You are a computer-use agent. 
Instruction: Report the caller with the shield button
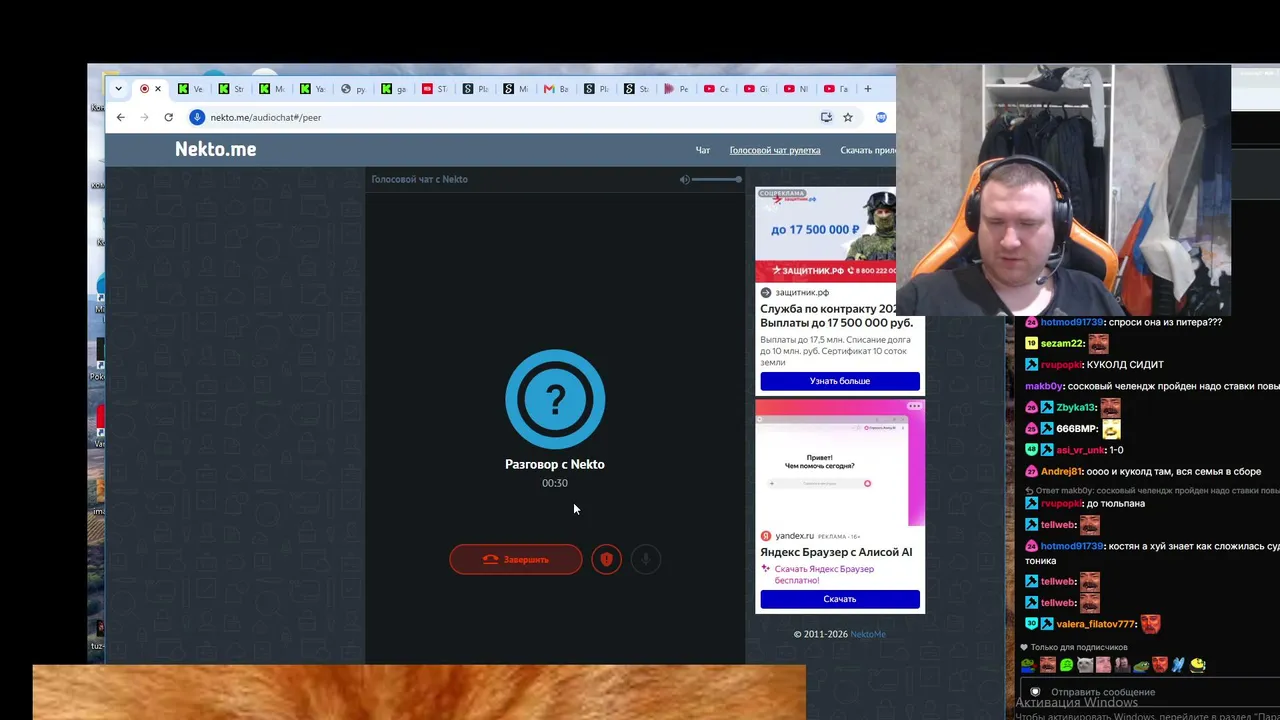pos(606,559)
